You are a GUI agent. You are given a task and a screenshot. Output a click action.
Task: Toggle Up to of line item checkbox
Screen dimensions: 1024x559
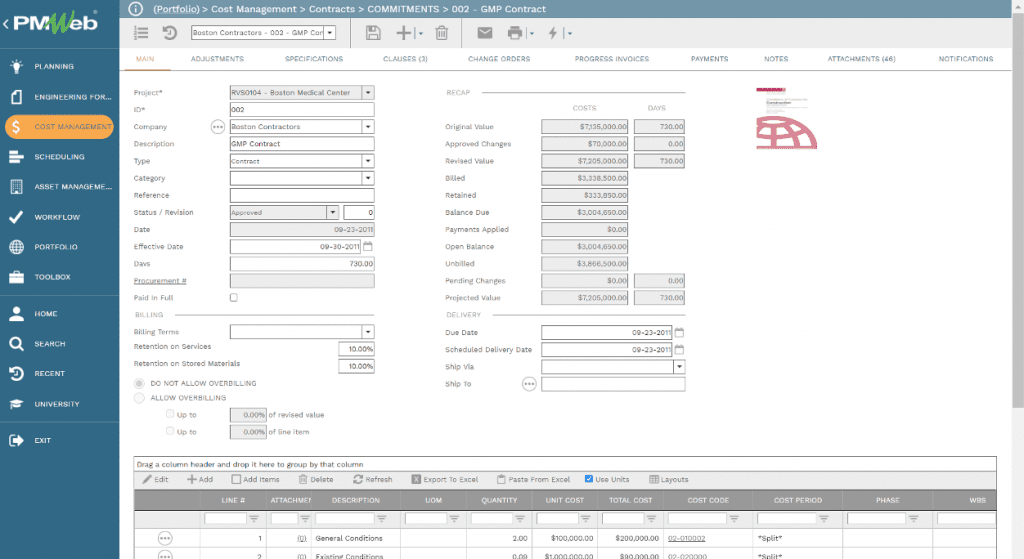pyautogui.click(x=170, y=431)
